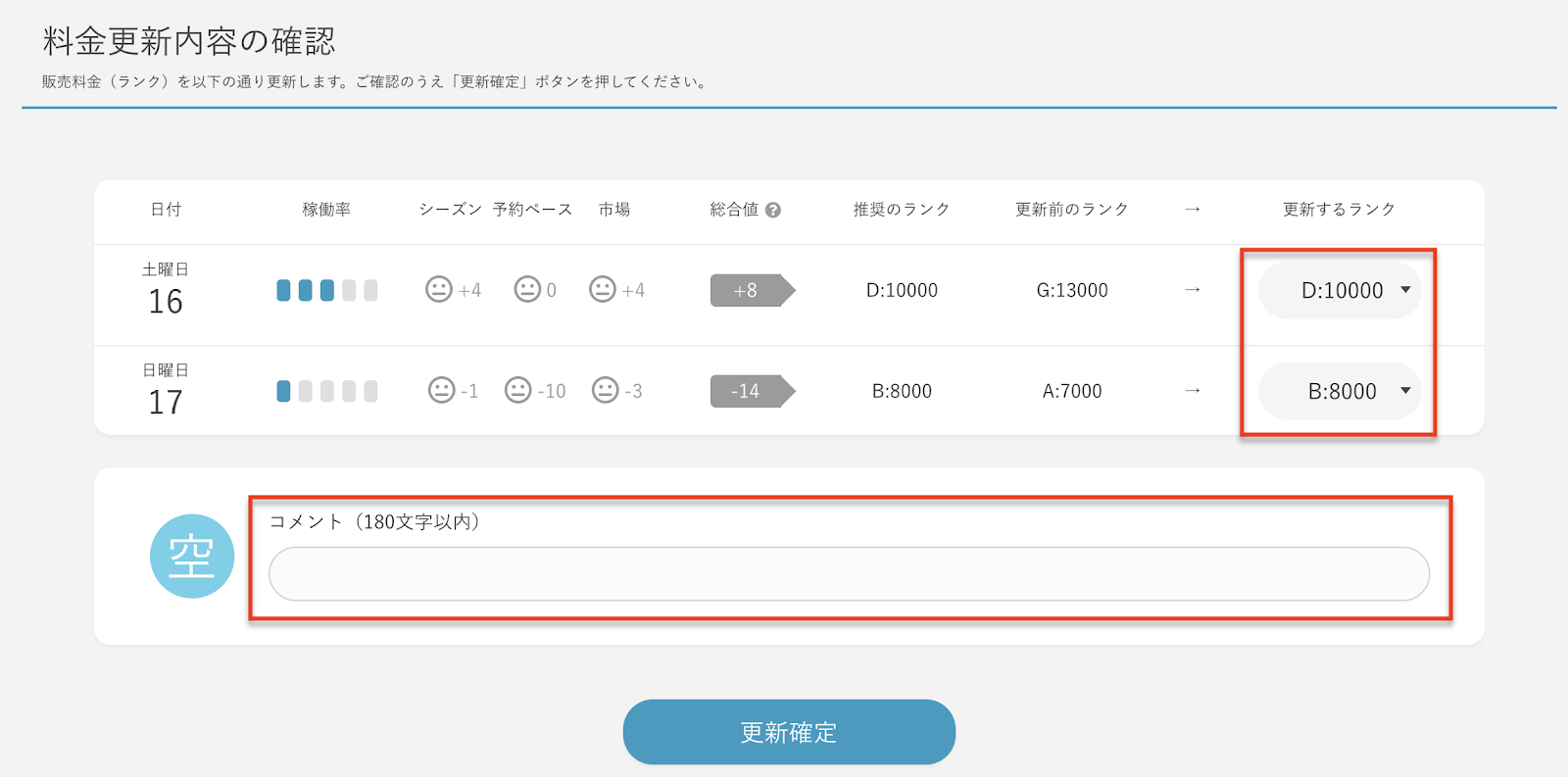Click the booking pace face icon showing 0
1568x777 pixels.
pos(527,289)
